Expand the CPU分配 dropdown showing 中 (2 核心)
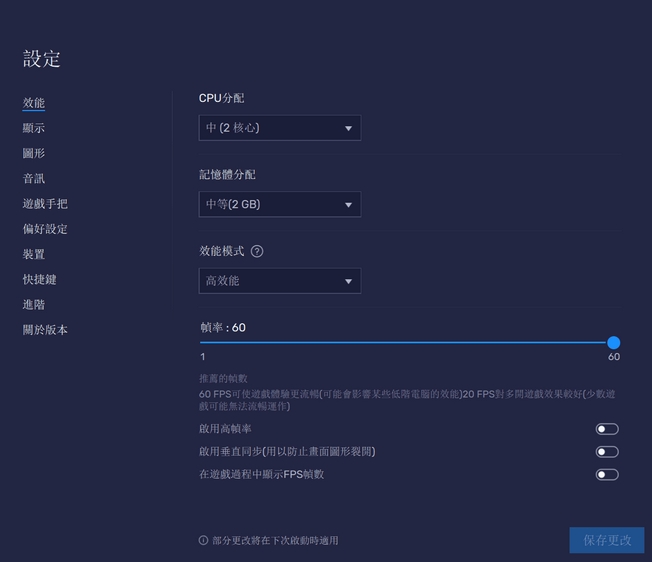The height and width of the screenshot is (562, 652). [280, 128]
